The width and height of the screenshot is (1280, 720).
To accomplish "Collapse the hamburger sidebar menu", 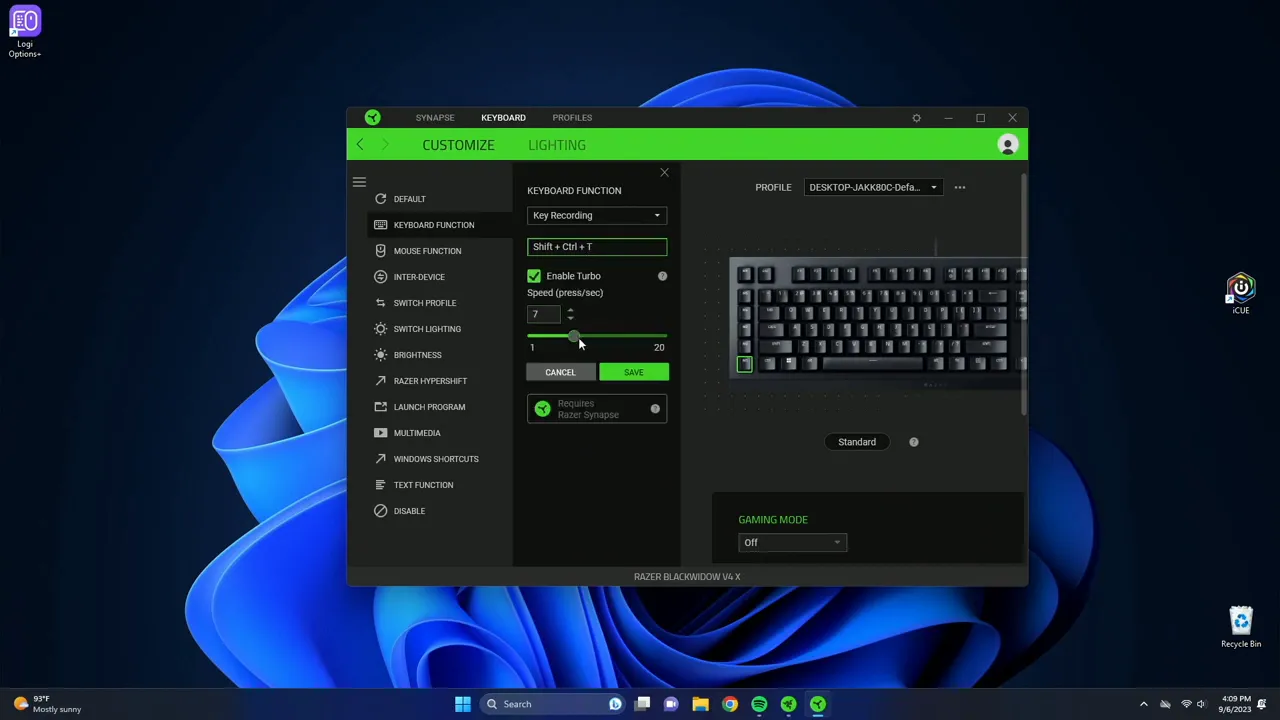I will [x=359, y=182].
